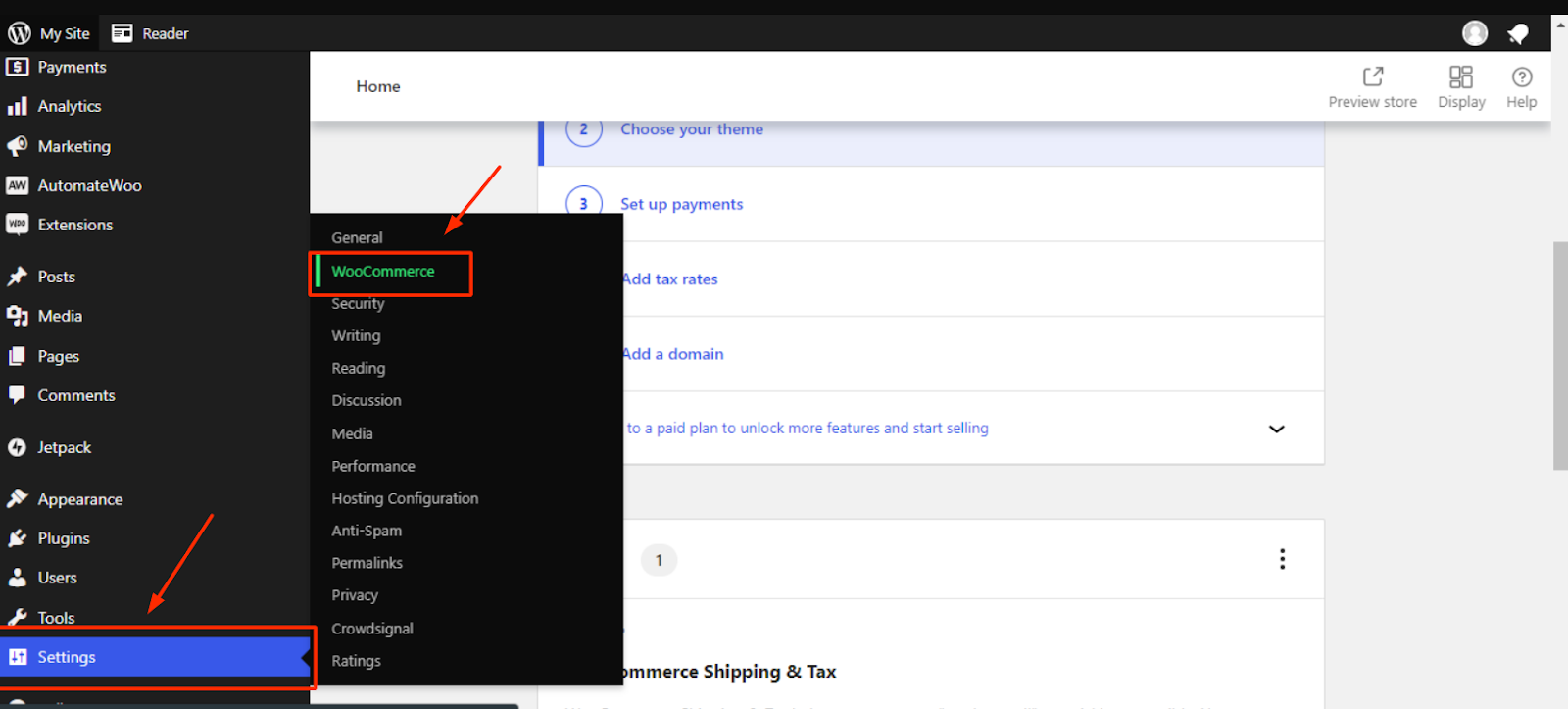Click the Marketing megaphone icon
Viewport: 1568px width, 709px height.
tap(18, 146)
